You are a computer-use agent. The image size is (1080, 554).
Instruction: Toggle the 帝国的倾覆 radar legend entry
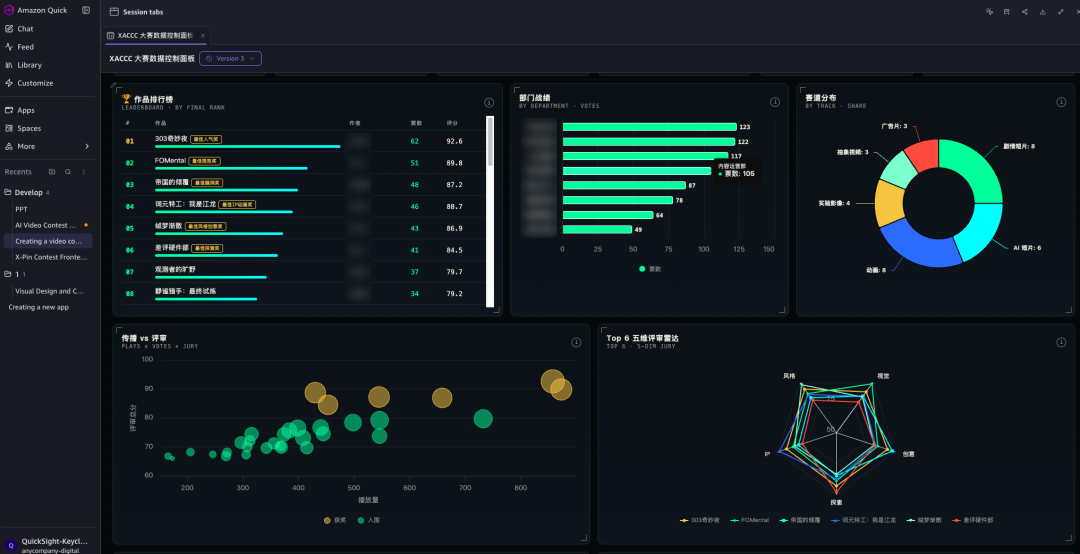[800, 520]
